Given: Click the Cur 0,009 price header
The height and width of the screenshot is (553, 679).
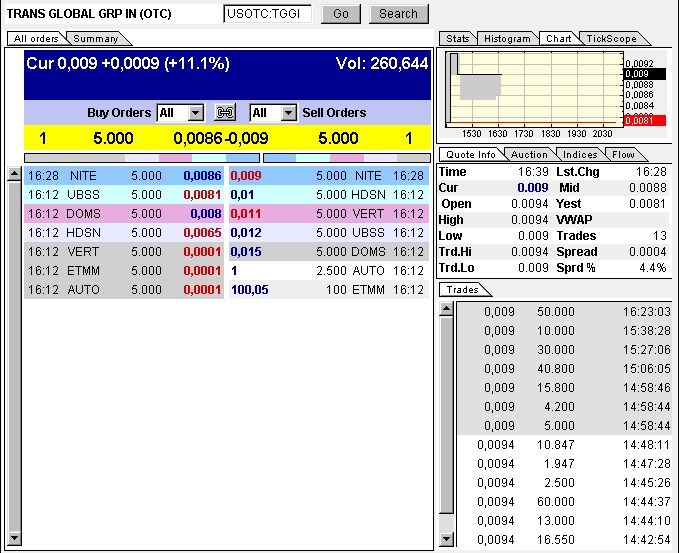Looking at the screenshot, I should click(x=128, y=64).
